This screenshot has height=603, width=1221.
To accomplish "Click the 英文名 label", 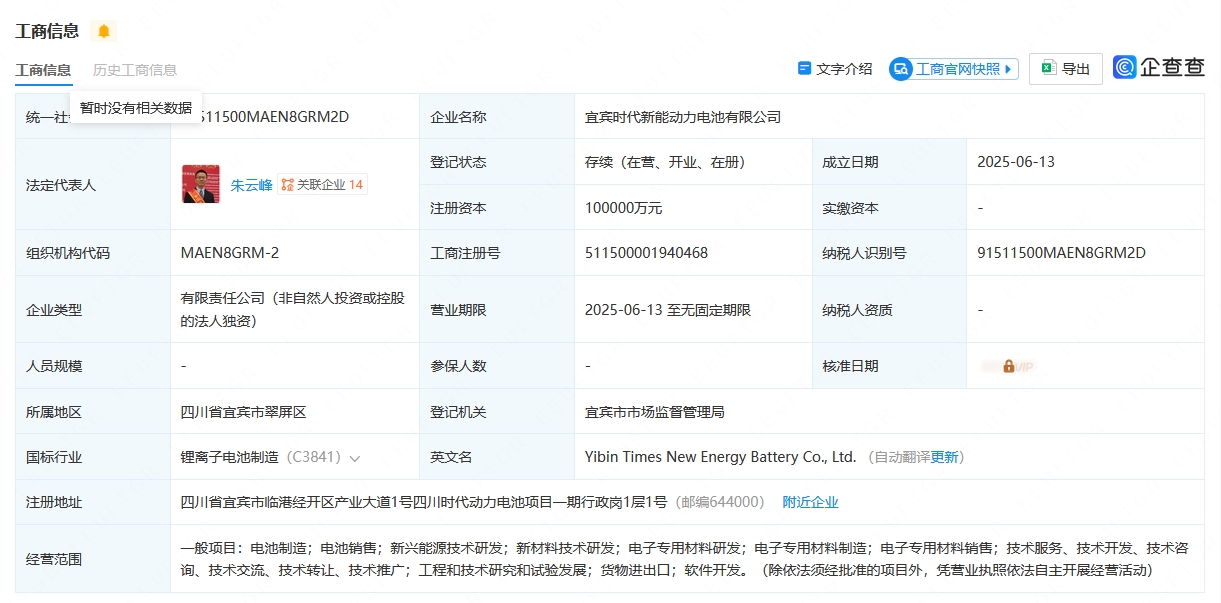I will (x=451, y=457).
